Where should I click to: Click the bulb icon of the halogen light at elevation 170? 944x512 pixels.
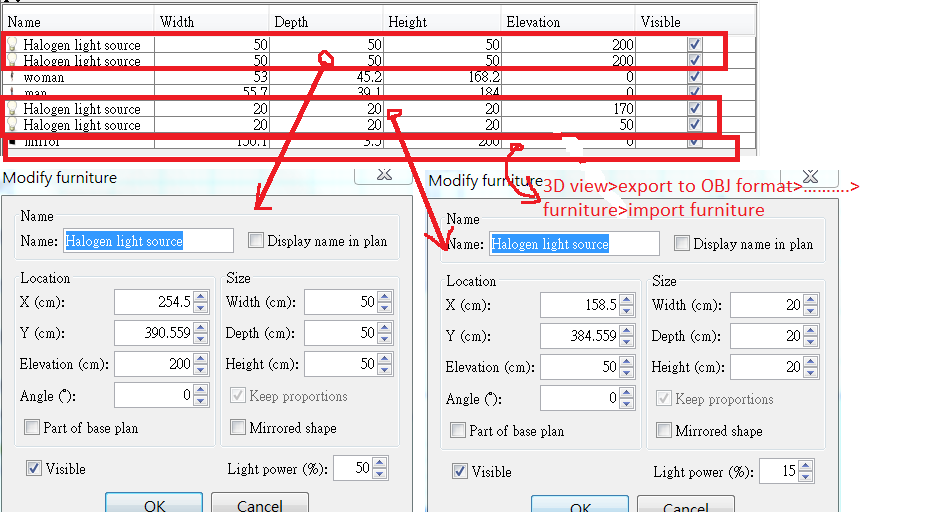coord(12,109)
